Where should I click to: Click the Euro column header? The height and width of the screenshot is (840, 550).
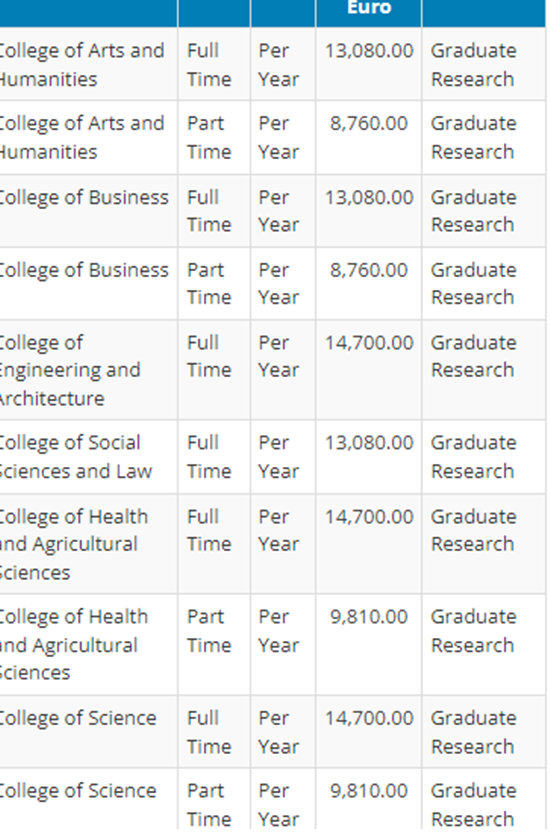[369, 8]
